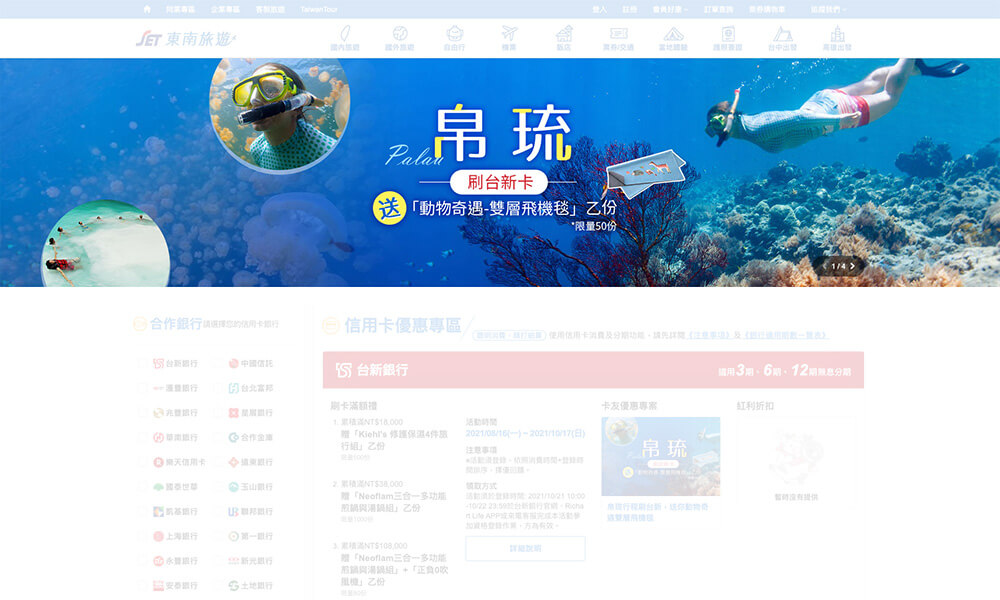Select the 自由行 suitcase icon
The image size is (1000, 600).
[455, 38]
